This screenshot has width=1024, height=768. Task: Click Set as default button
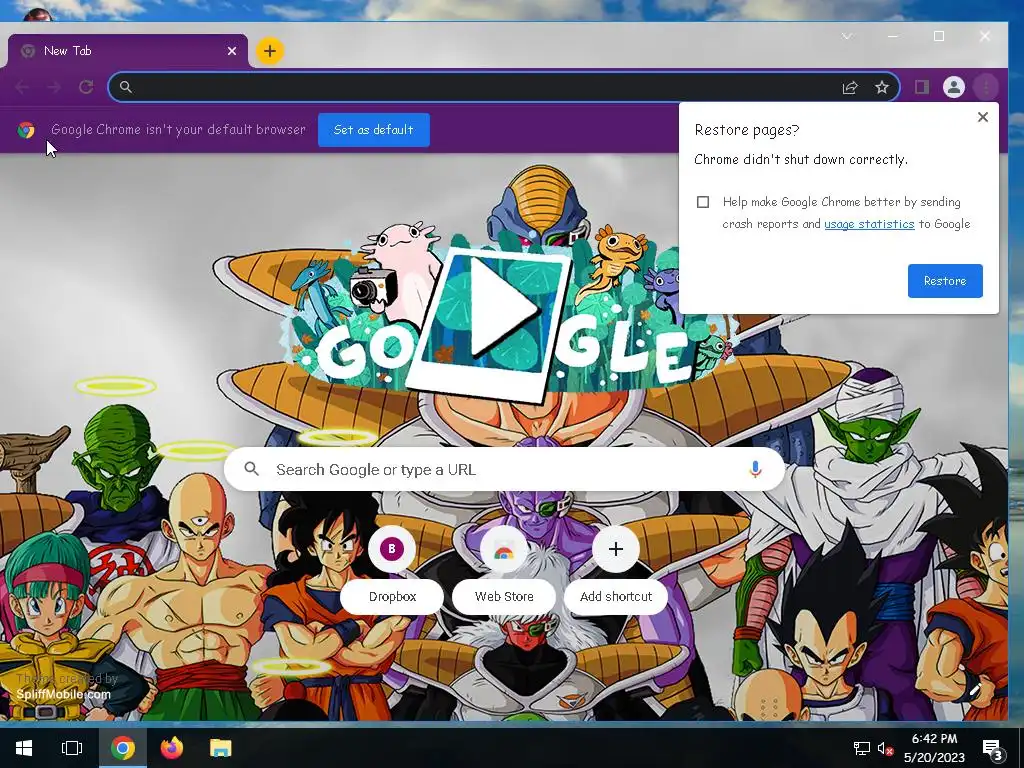pyautogui.click(x=374, y=130)
